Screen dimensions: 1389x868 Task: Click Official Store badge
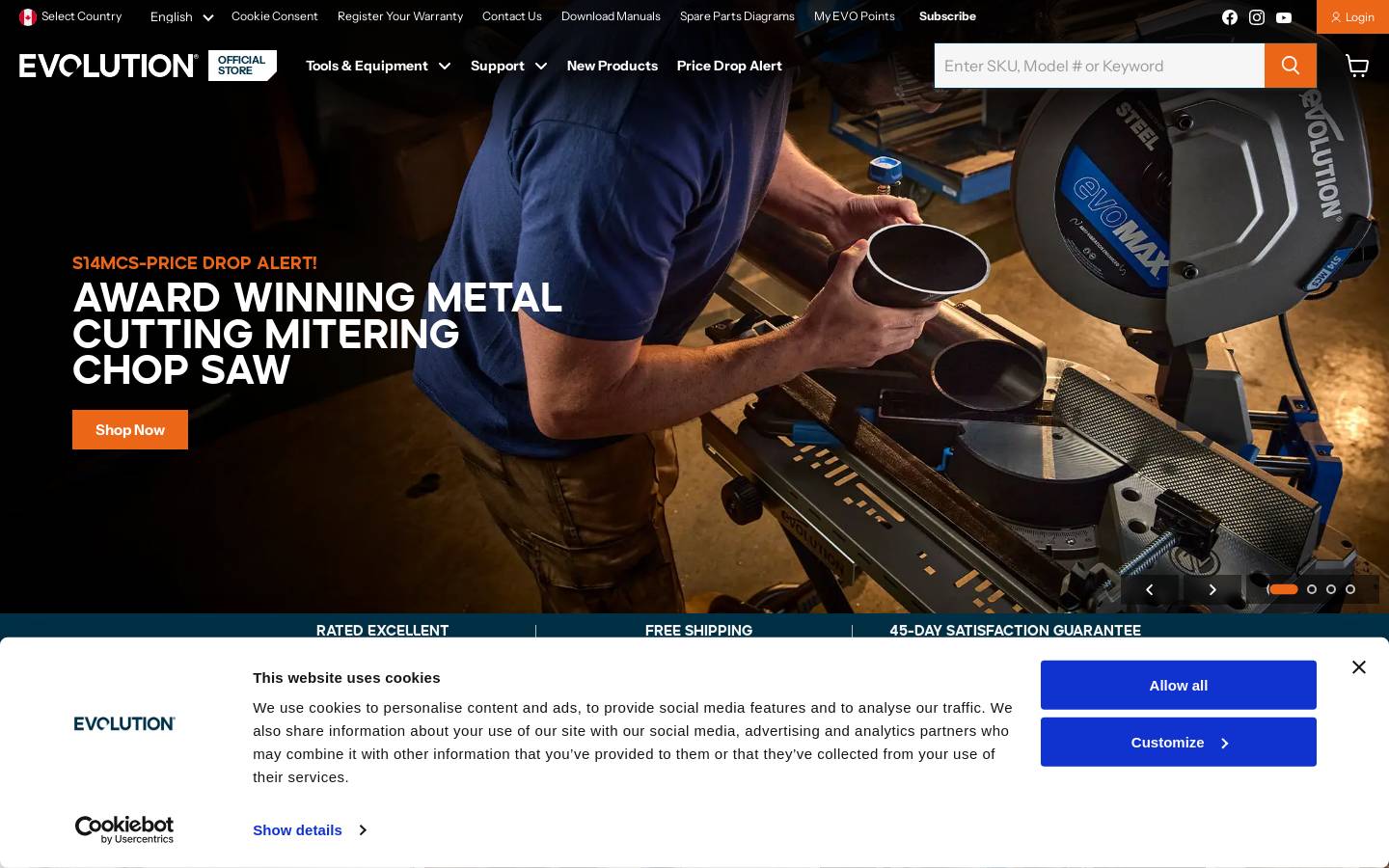coord(242,66)
